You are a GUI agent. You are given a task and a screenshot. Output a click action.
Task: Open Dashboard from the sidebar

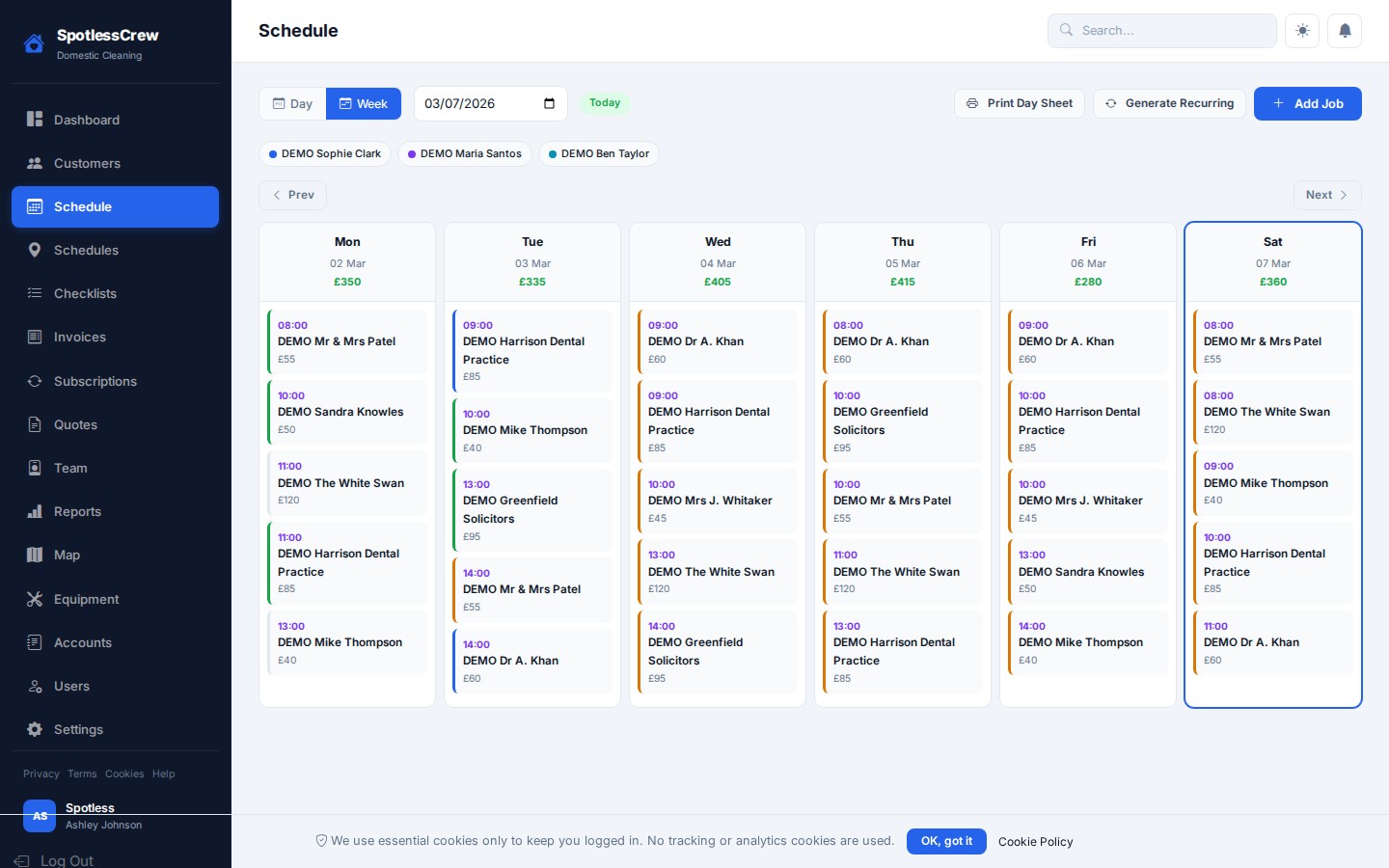87,120
